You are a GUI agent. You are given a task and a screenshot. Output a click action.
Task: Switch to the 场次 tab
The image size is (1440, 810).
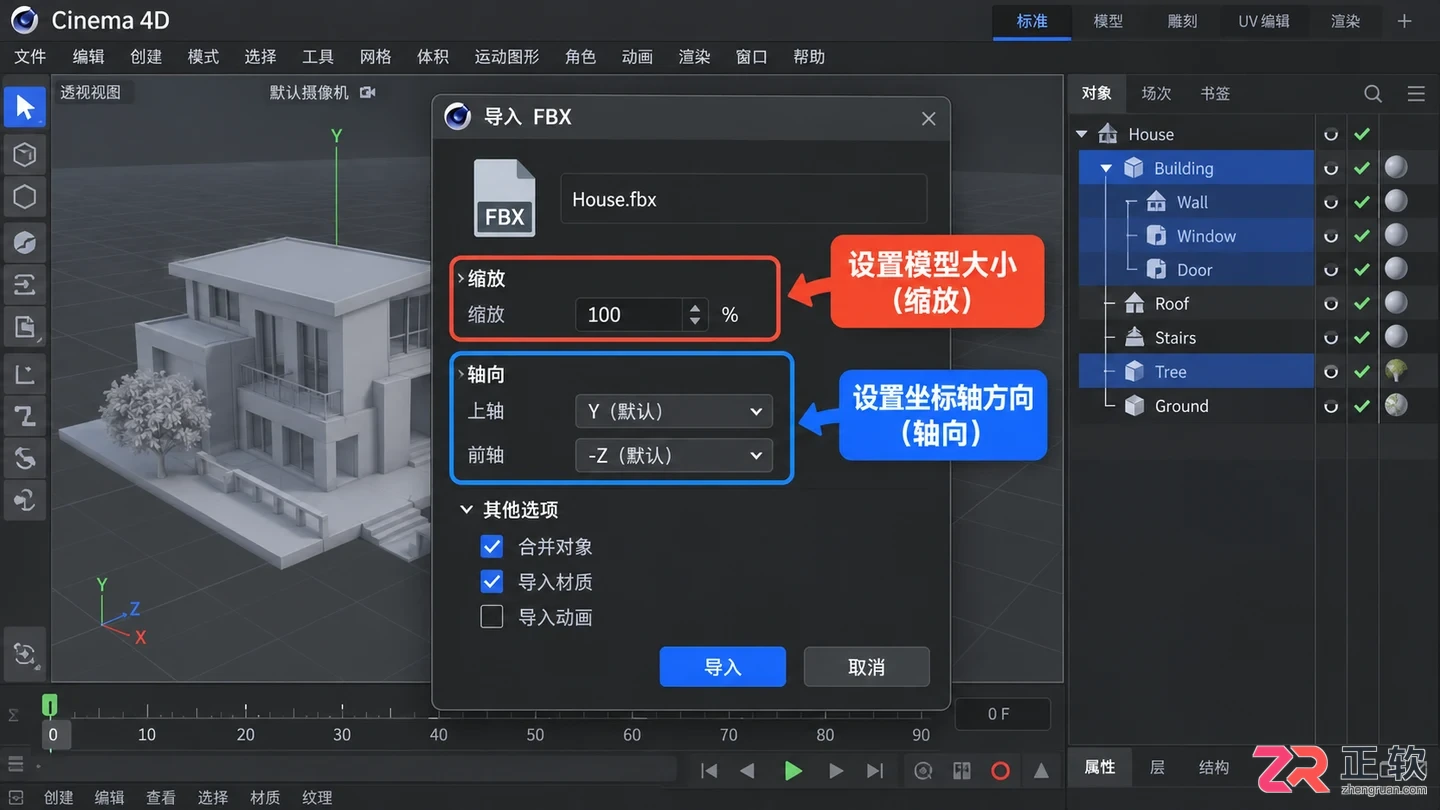[x=1156, y=93]
